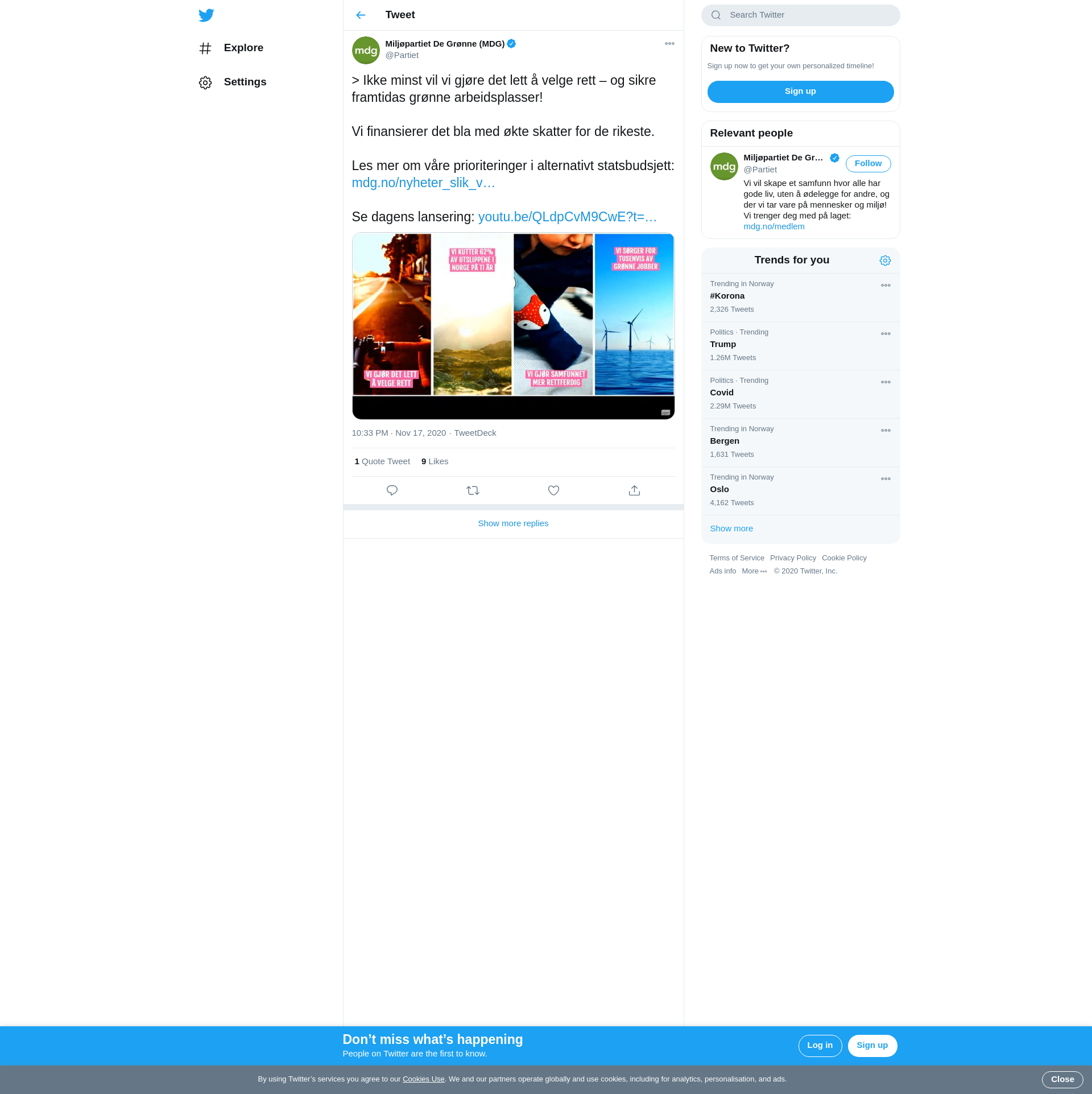Viewport: 1092px width, 1094px height.
Task: Click the tweet timestamp 10:33 PM · Nov 17, 2020
Action: pyautogui.click(x=399, y=433)
